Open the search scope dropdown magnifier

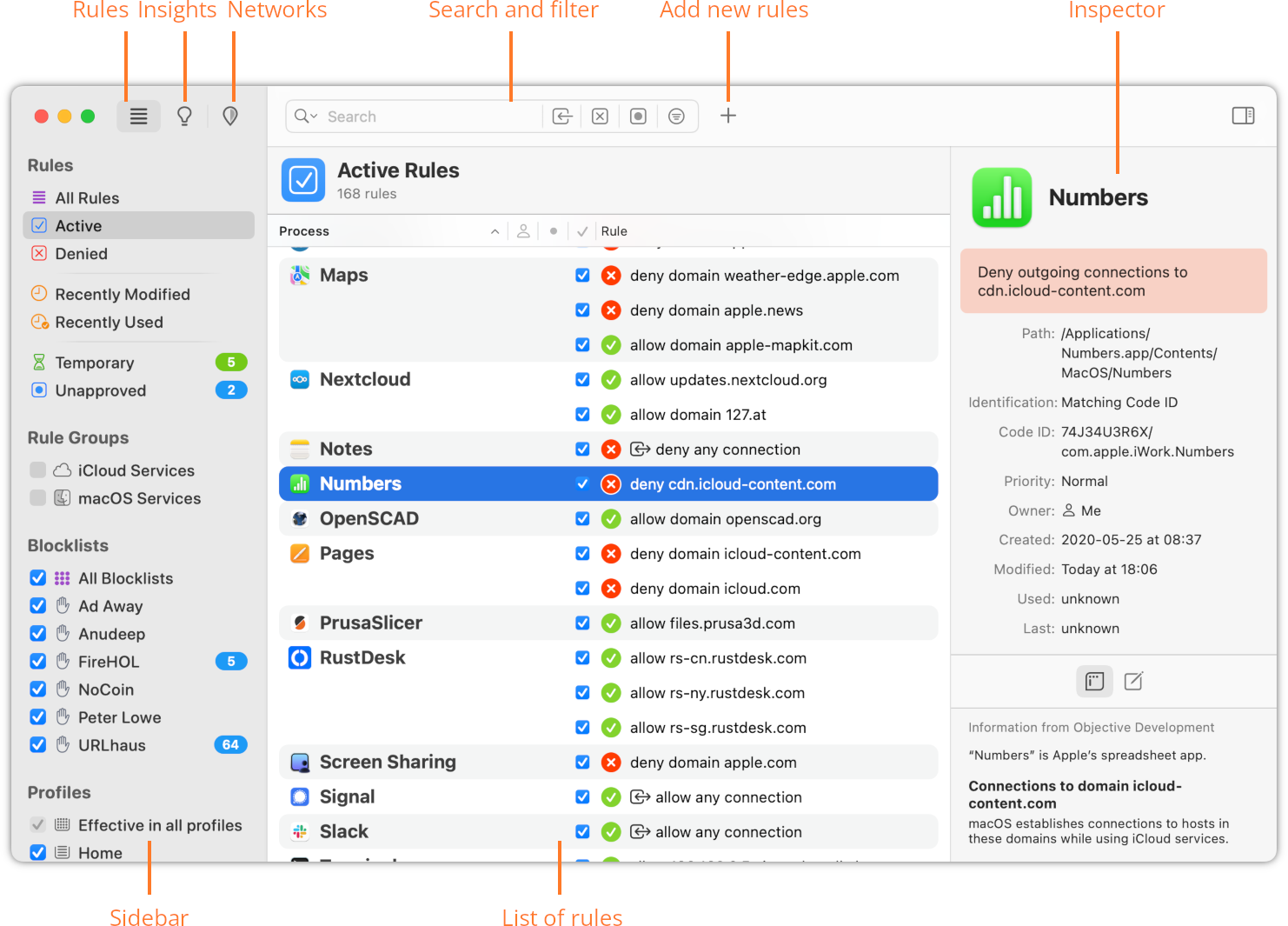(306, 117)
